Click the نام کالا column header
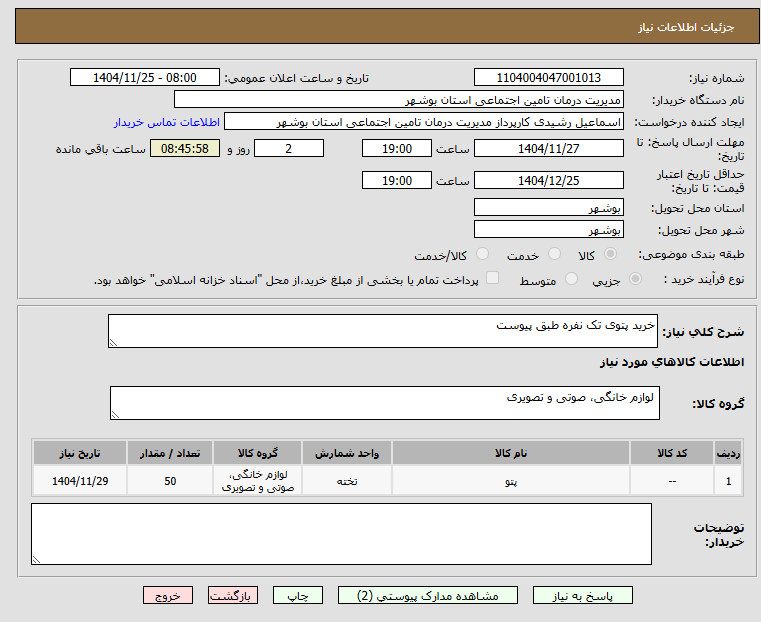Screen dimensions: 761x622 pyautogui.click(x=511, y=453)
